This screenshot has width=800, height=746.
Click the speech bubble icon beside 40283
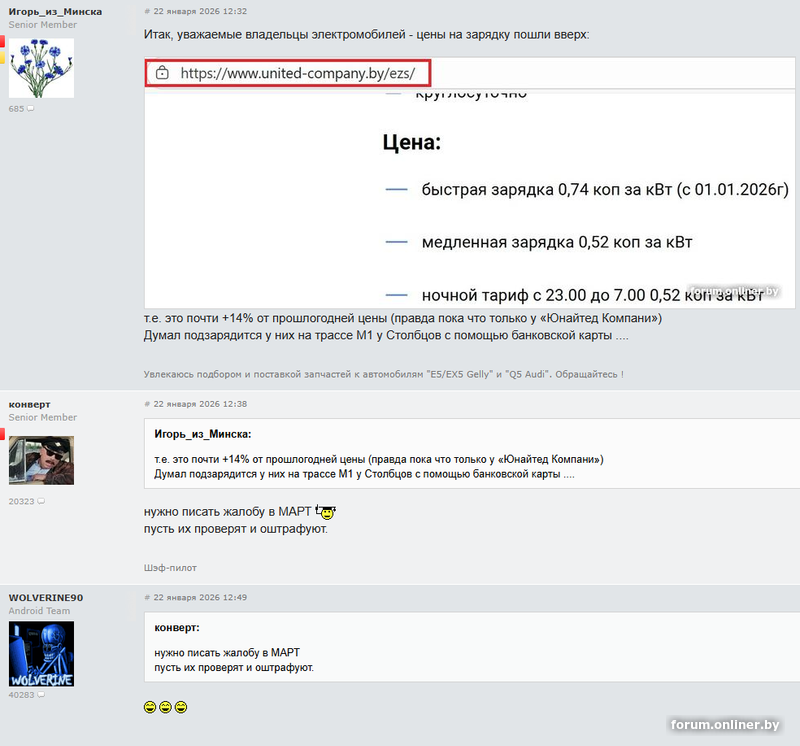pos(41,695)
